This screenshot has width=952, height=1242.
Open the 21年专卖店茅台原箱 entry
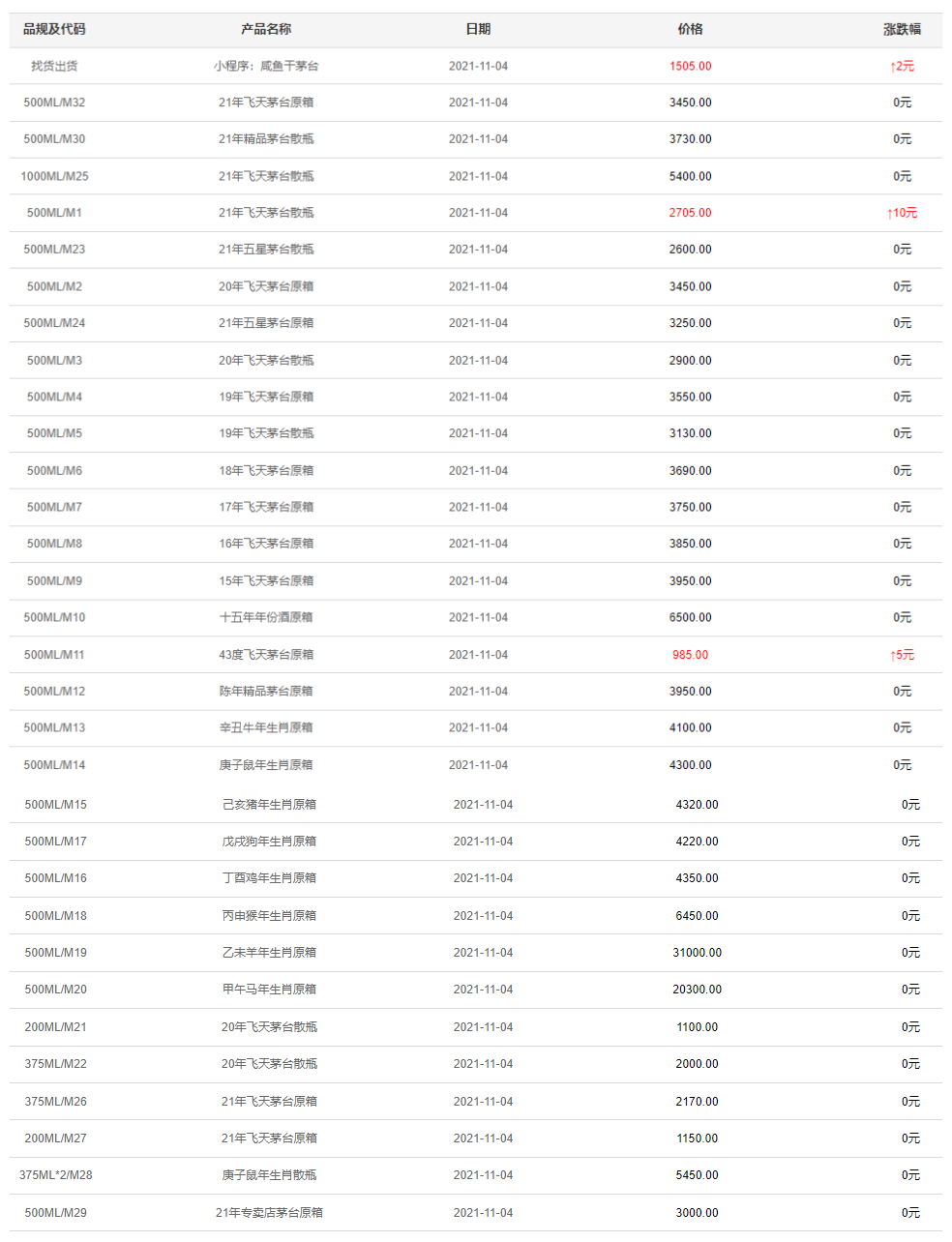coord(269,1213)
